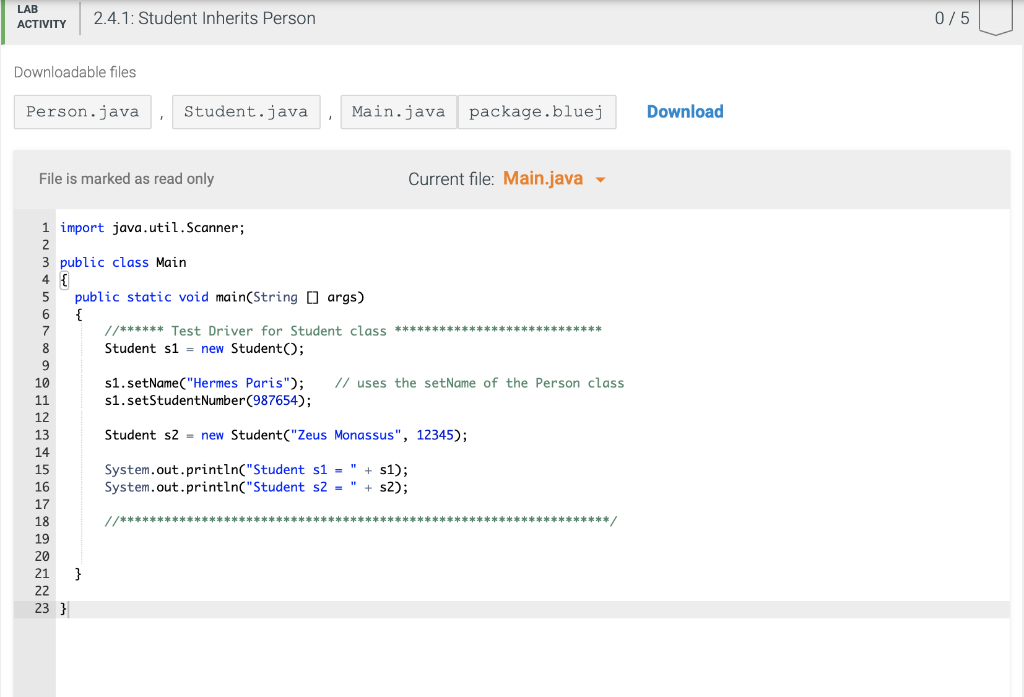Screen dimensions: 1024x697
Task: Click the orange dropdown arrow beside Main.java
Action: pyautogui.click(x=600, y=178)
